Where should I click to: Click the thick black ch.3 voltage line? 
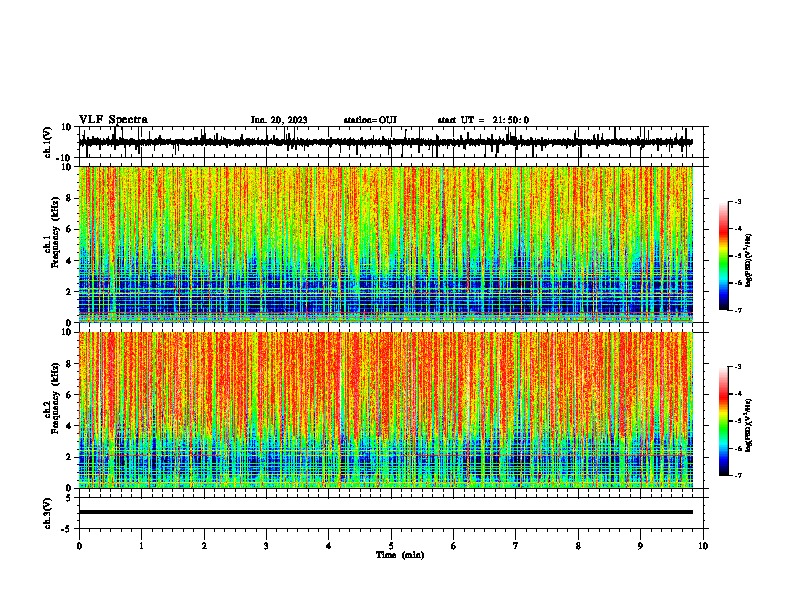click(385, 512)
